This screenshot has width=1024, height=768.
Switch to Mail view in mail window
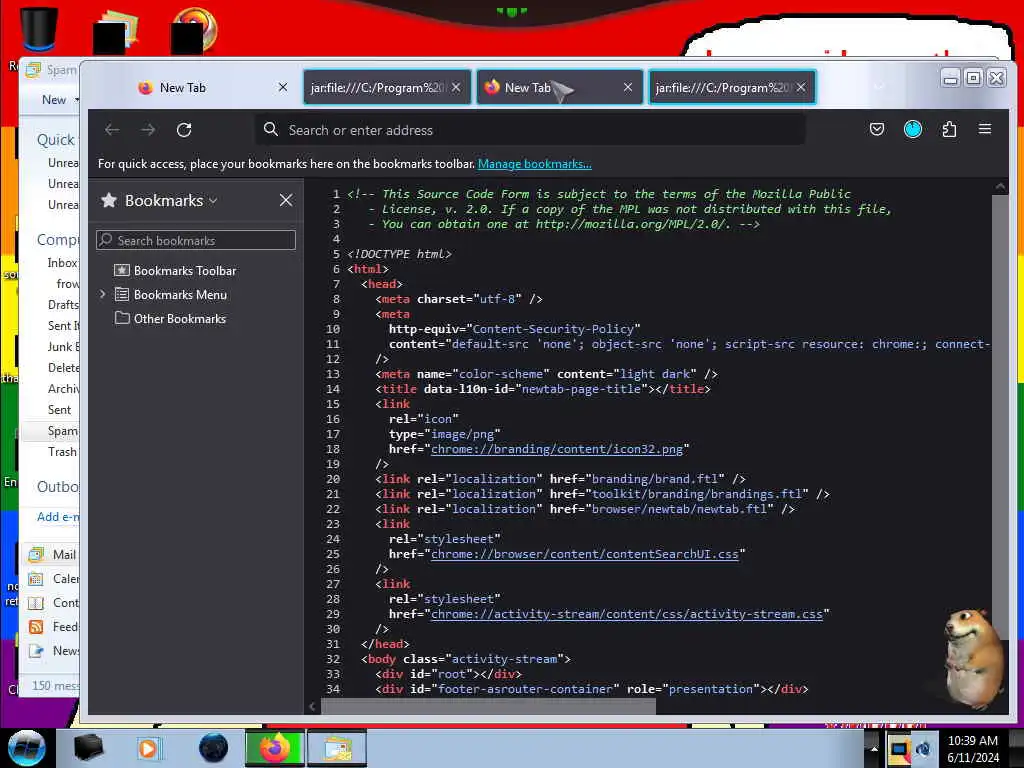[x=54, y=555]
